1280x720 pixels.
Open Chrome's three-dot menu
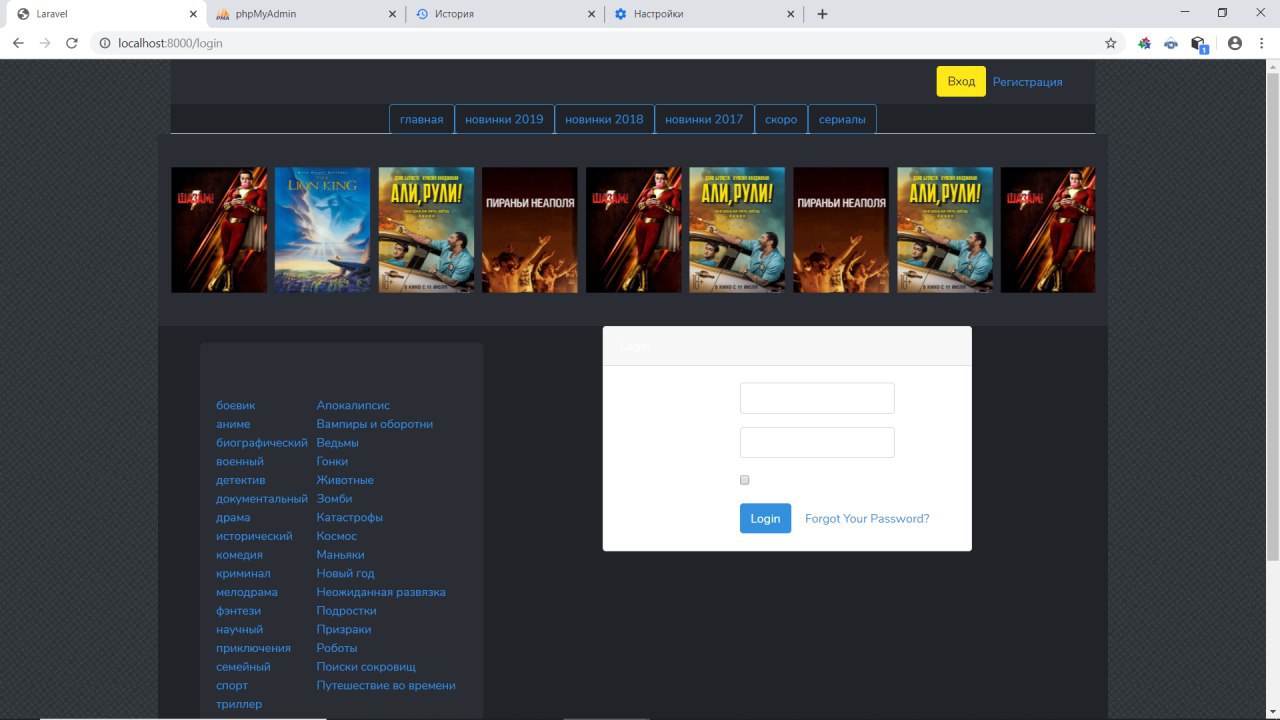(1262, 43)
